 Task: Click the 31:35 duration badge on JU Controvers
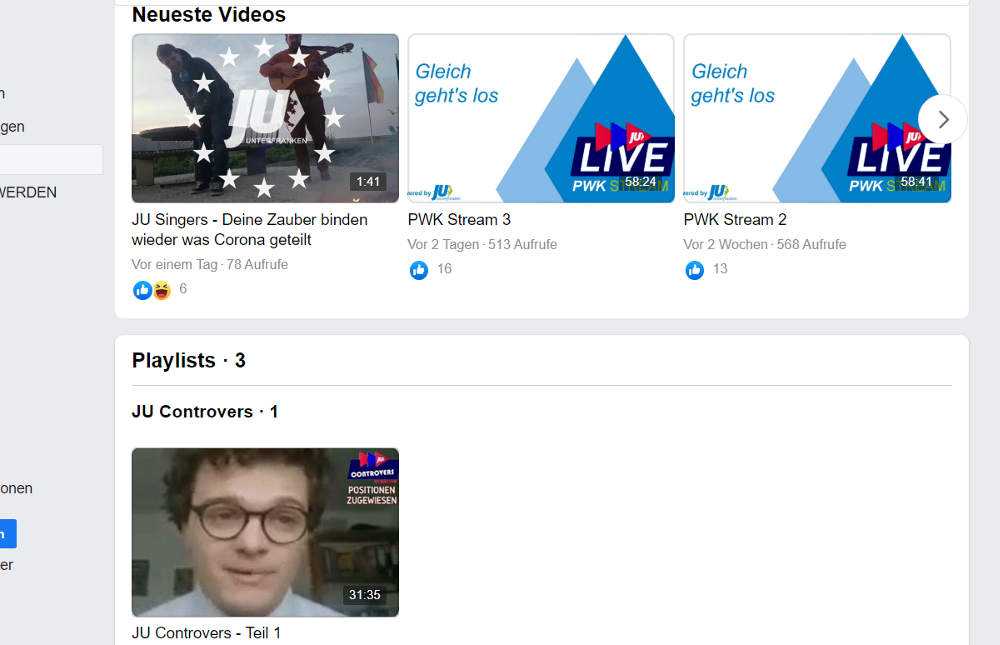[364, 595]
